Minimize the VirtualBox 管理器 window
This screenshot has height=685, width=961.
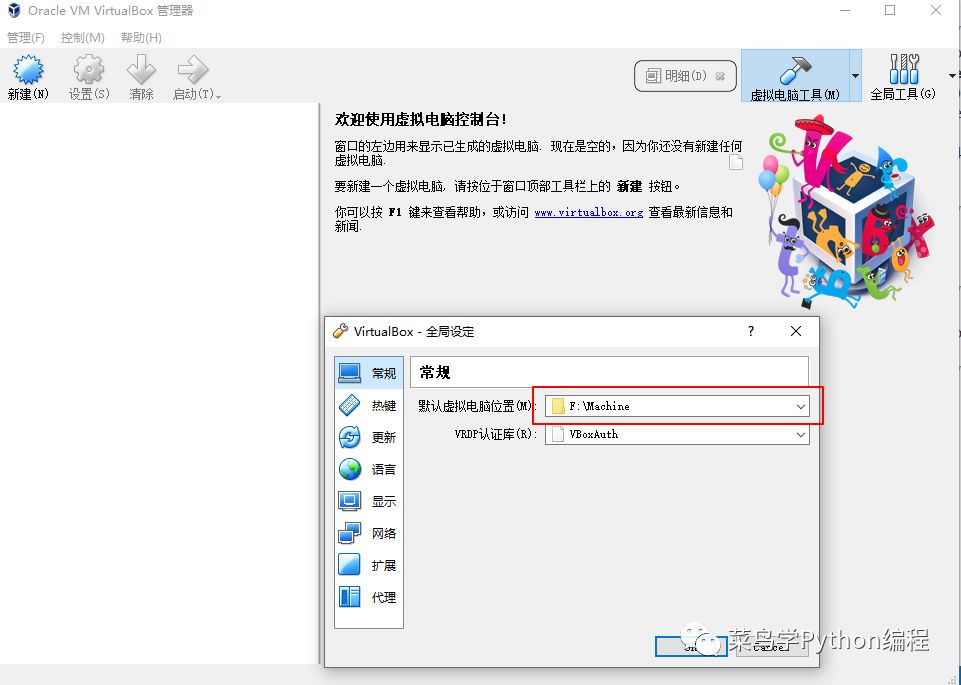click(x=845, y=10)
